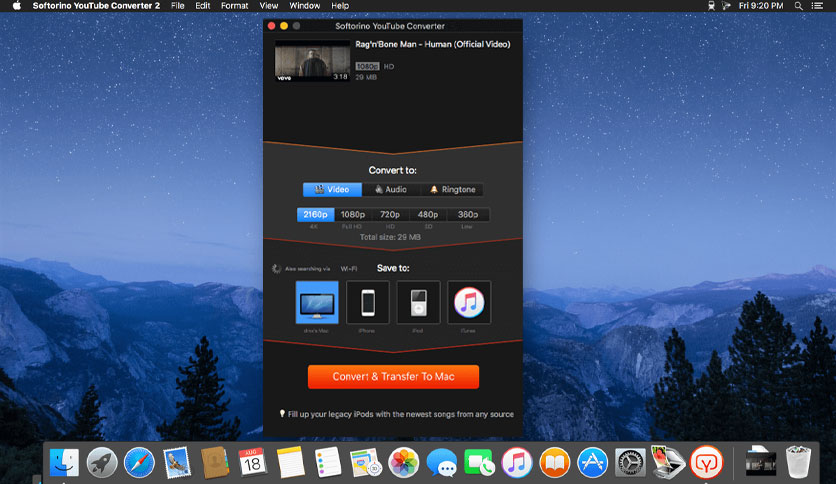Open Notification Center in menu bar
This screenshot has height=484, width=836.
[x=817, y=6]
